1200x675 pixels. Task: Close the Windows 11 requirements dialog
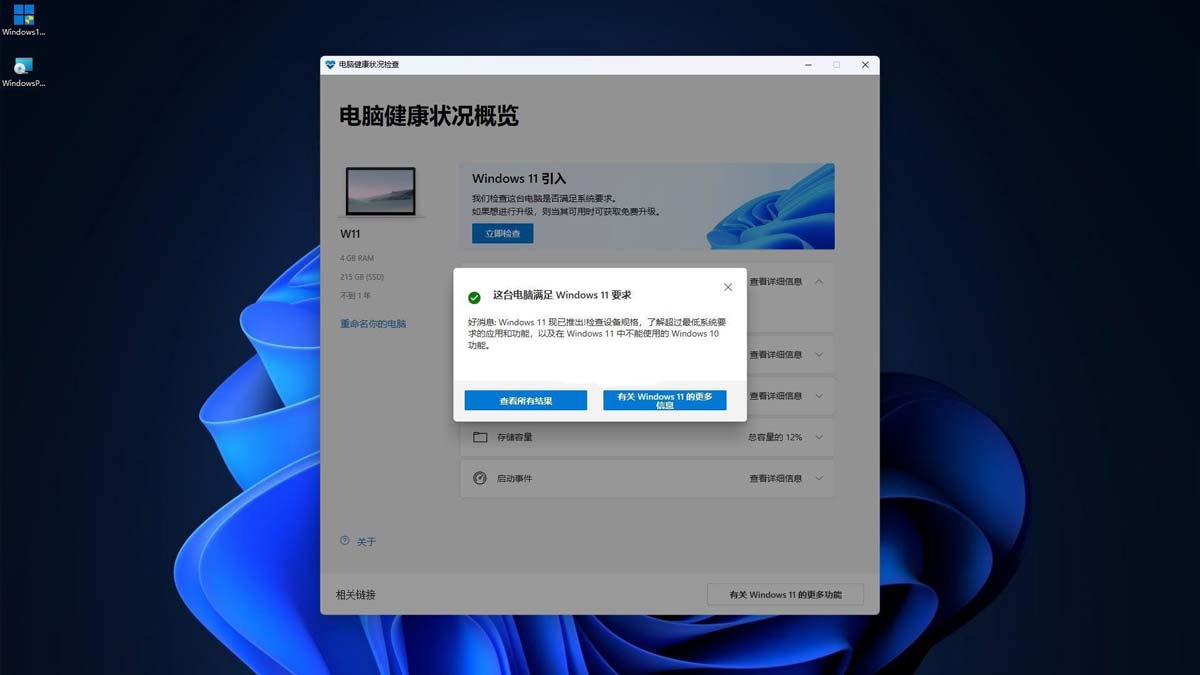point(728,287)
